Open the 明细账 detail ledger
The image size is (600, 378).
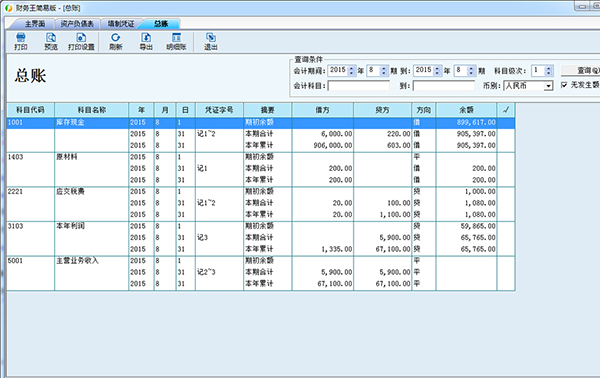pos(176,42)
